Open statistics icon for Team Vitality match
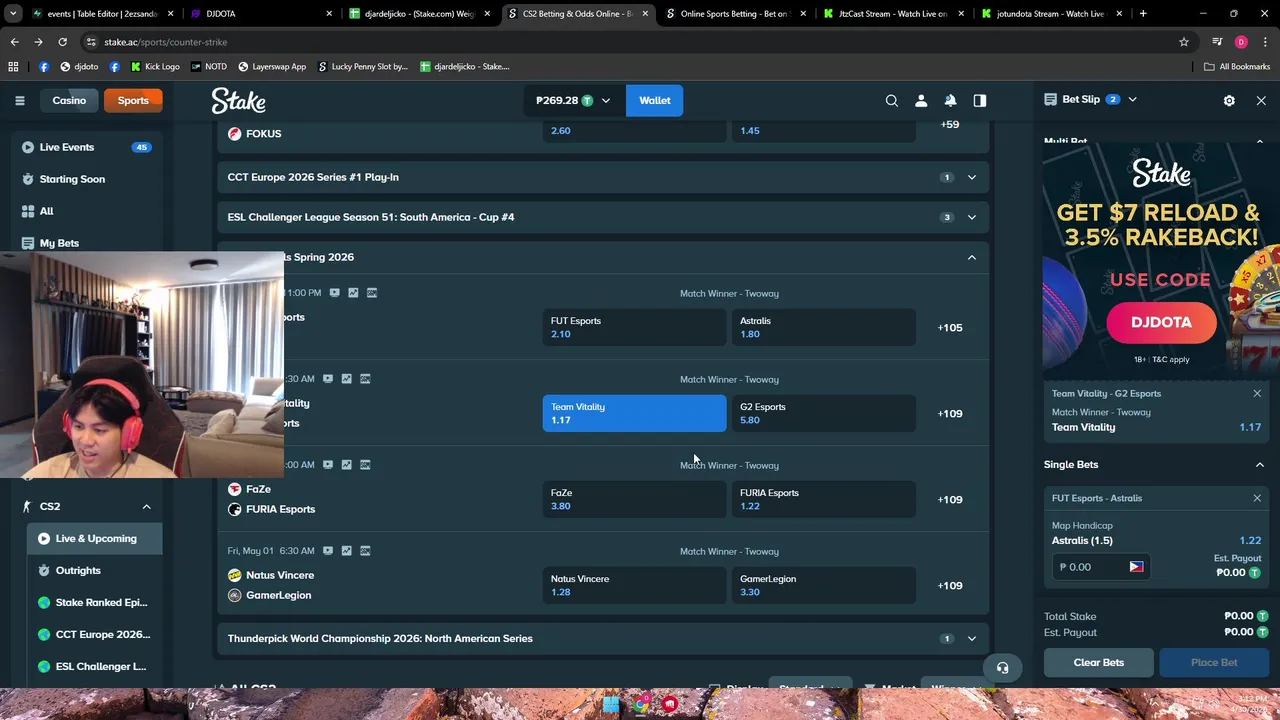 346,379
